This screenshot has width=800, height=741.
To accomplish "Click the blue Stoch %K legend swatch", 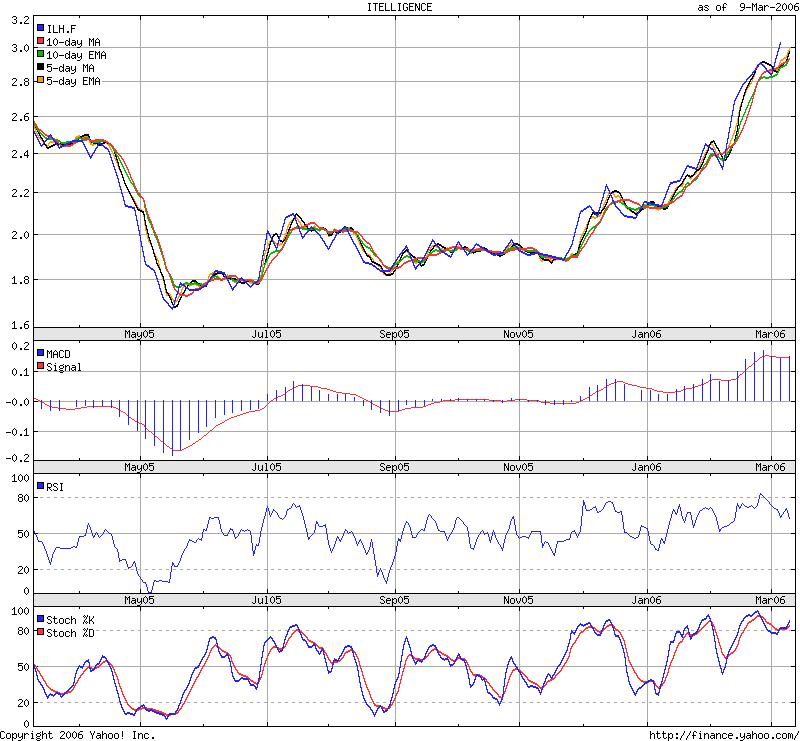I will click(x=39, y=619).
